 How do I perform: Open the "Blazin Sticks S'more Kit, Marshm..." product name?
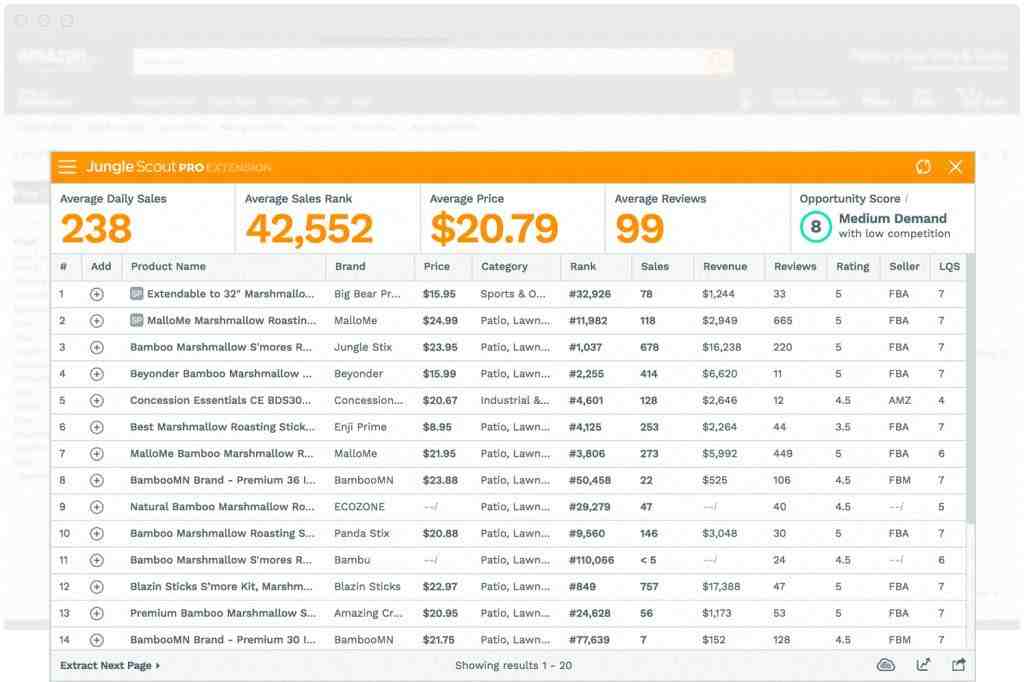click(221, 586)
